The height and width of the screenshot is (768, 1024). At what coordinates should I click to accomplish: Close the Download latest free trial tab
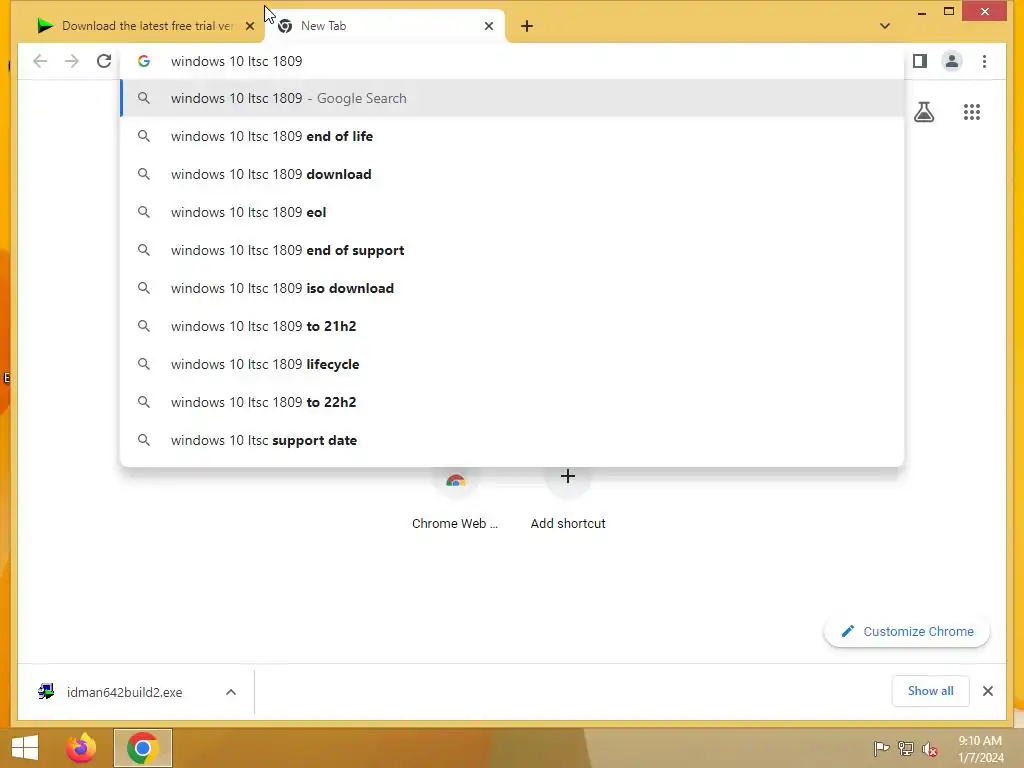click(249, 26)
